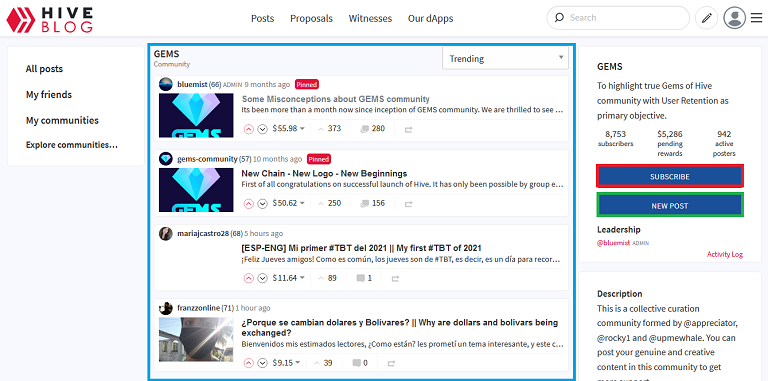Open Witnesses in top navigation
The width and height of the screenshot is (768, 381).
370,19
